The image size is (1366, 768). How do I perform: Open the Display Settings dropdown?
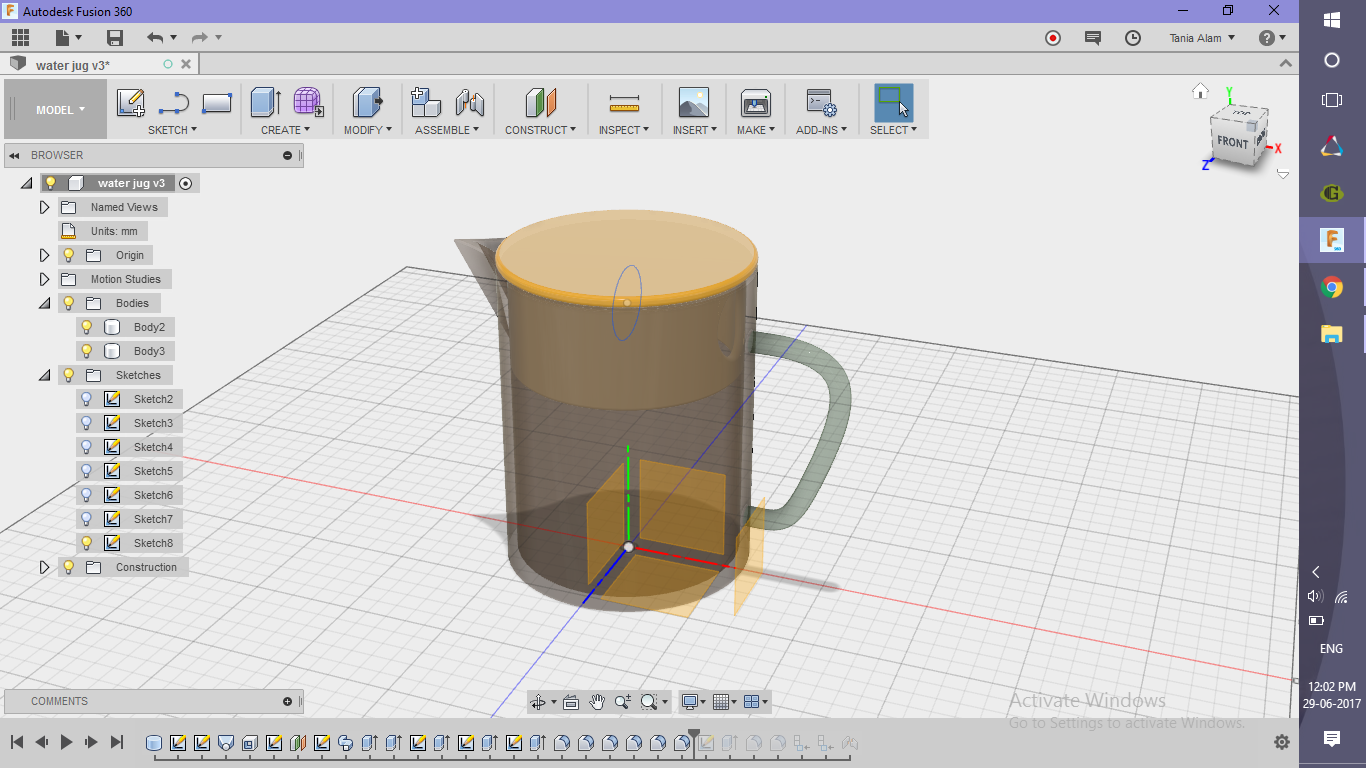click(693, 702)
